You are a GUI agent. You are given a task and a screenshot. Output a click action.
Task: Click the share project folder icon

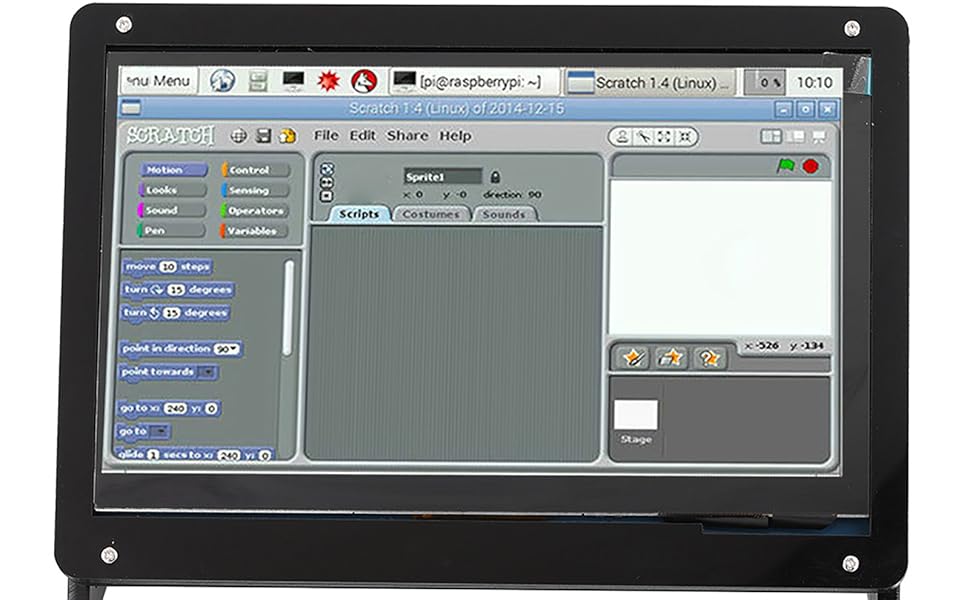(288, 135)
